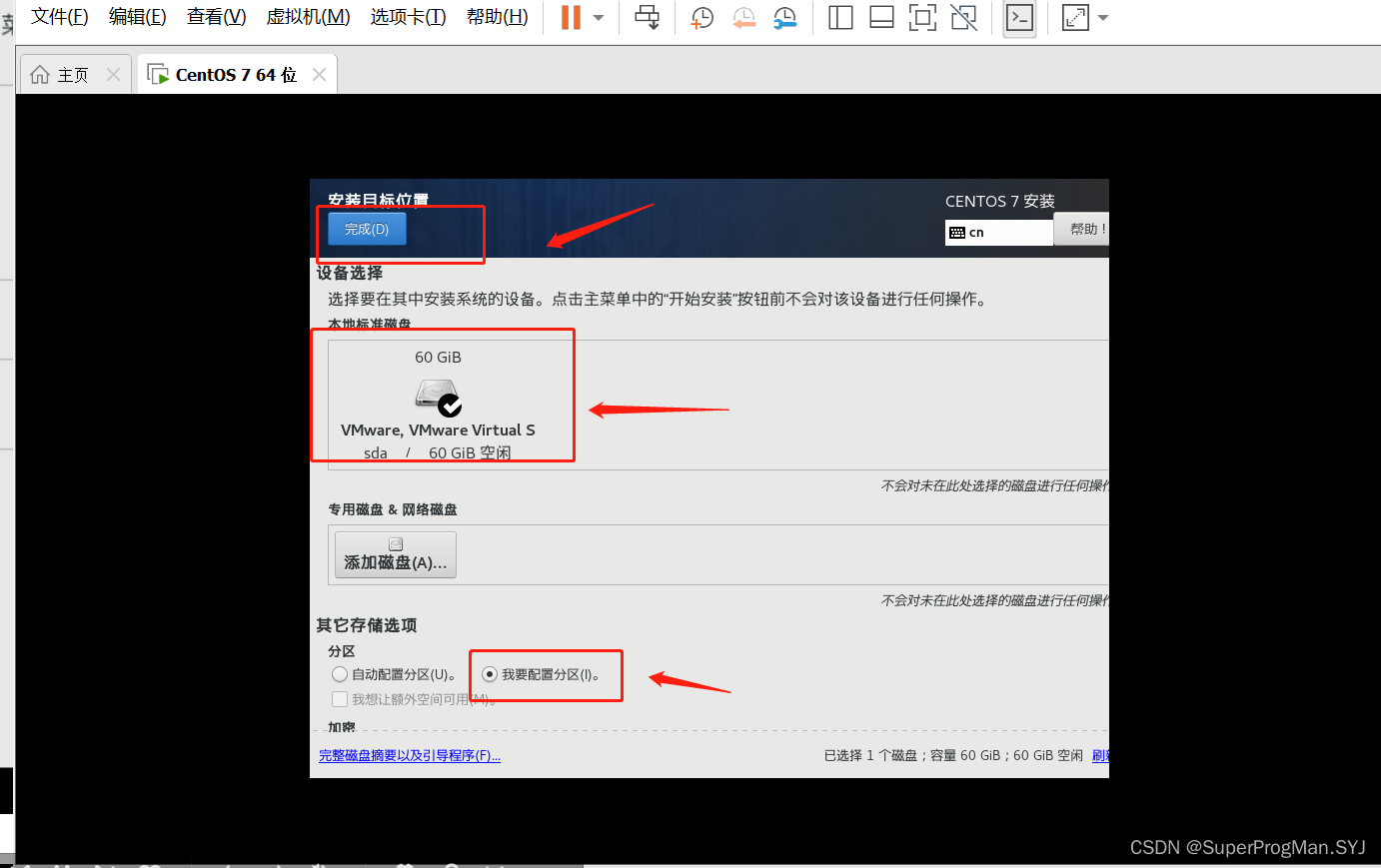Click the 已选择 1 个磁盘 status text
Viewport: 1381px width, 868px height.
(953, 755)
